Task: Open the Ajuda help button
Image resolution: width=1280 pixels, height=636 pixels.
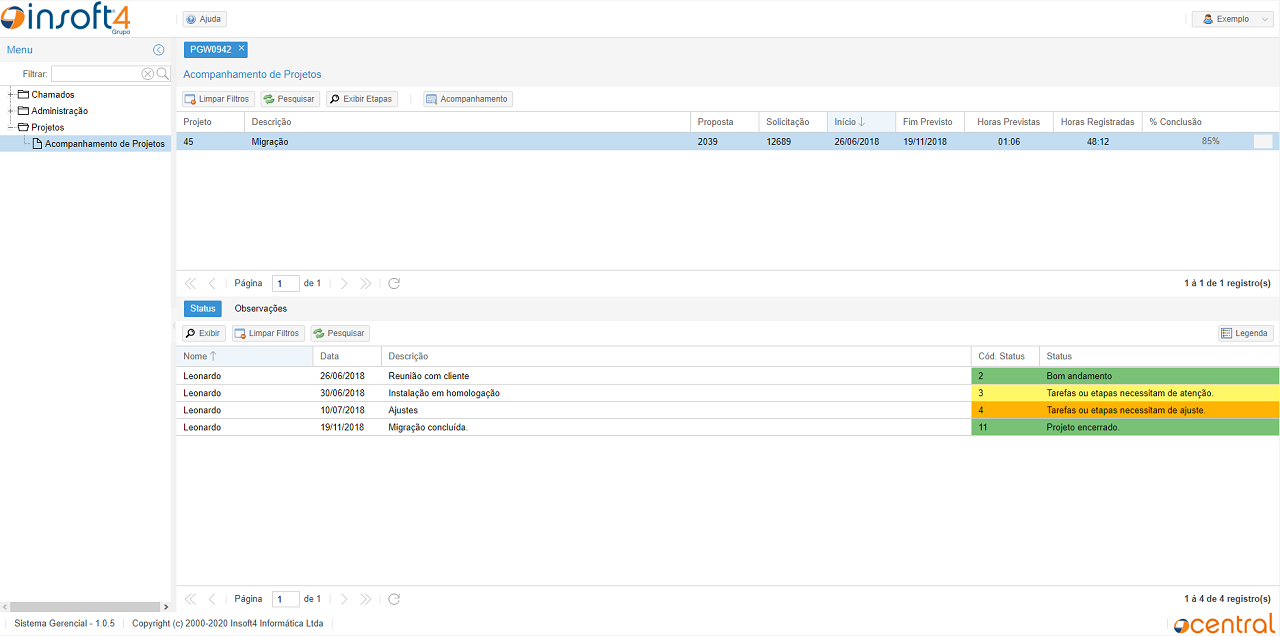Action: [x=205, y=19]
